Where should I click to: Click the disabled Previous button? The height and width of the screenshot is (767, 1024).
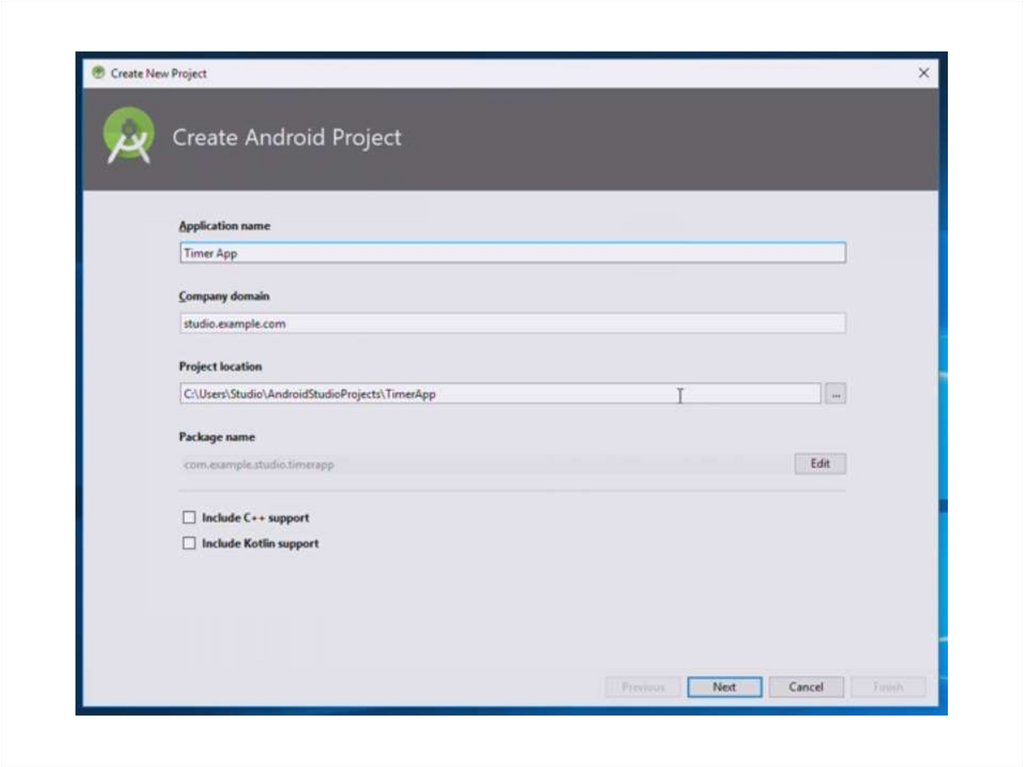pyautogui.click(x=643, y=687)
